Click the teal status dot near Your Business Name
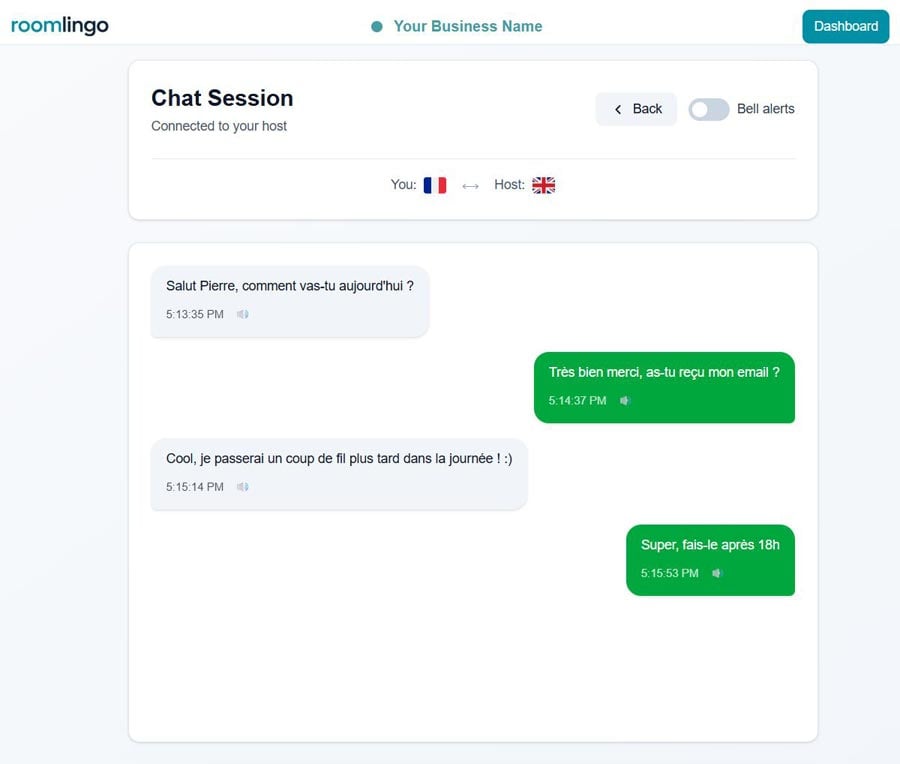900x764 pixels. [x=375, y=26]
